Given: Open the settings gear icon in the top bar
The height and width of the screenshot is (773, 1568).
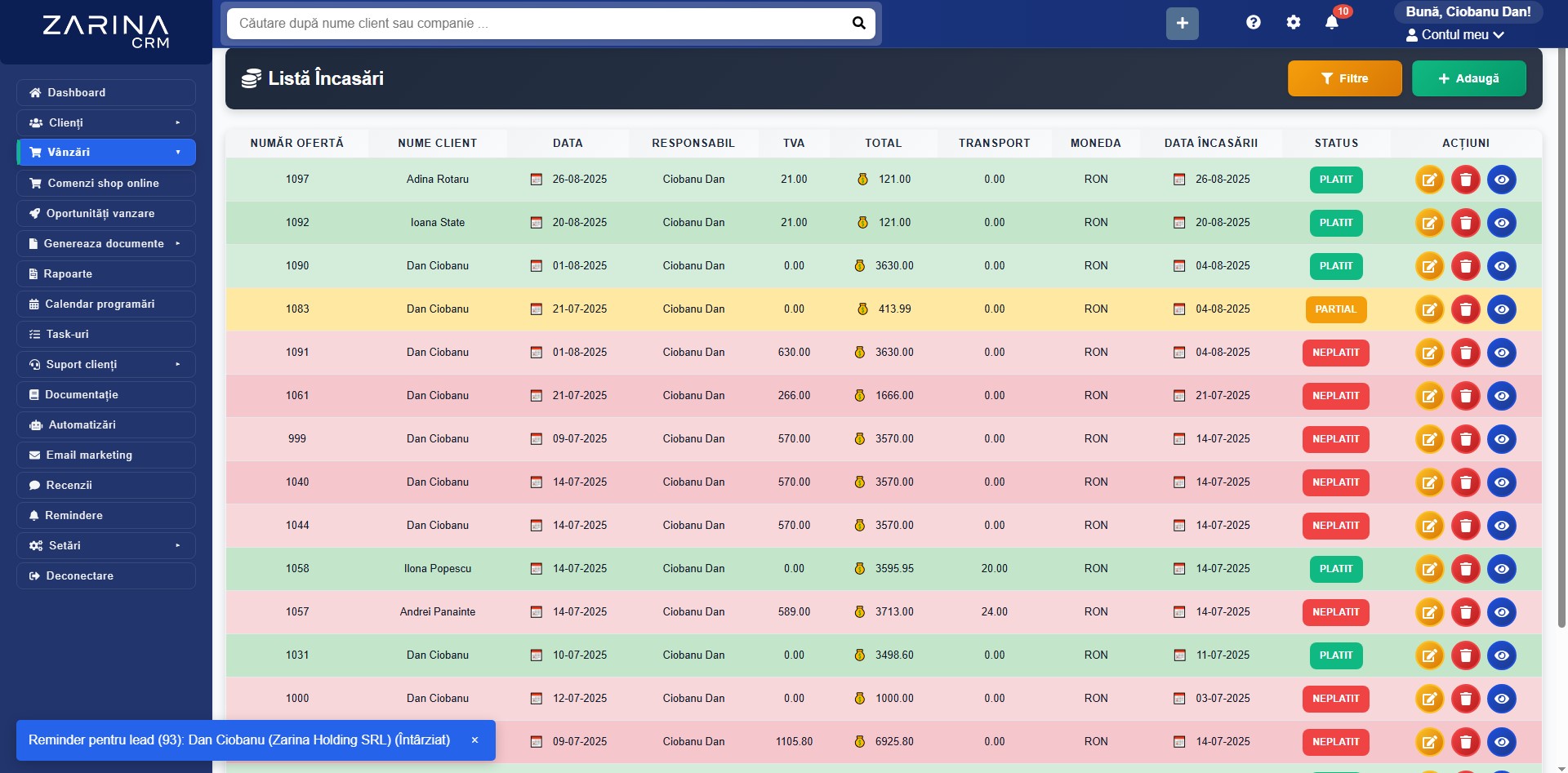Looking at the screenshot, I should tap(1293, 23).
